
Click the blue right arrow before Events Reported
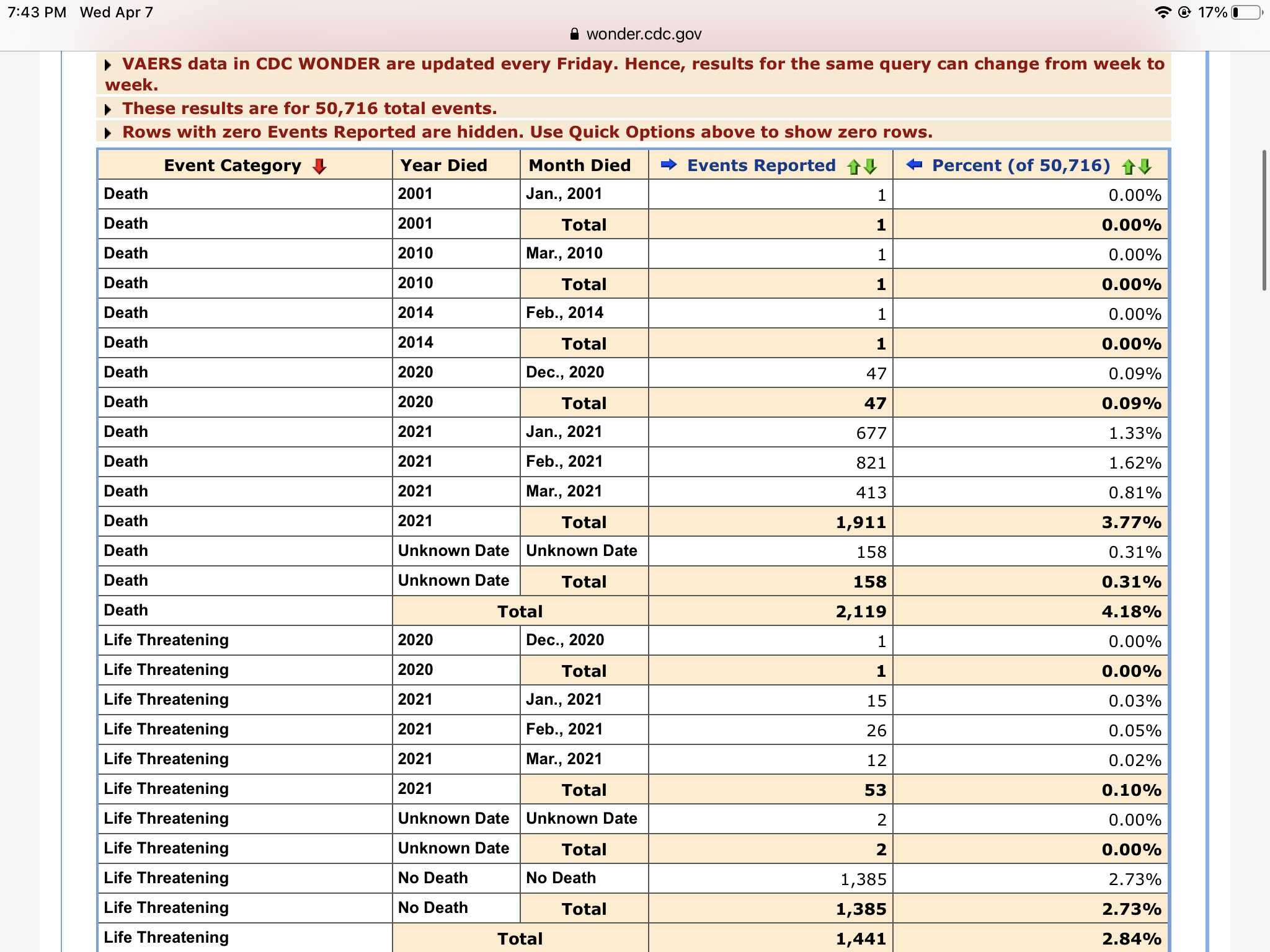[x=668, y=165]
